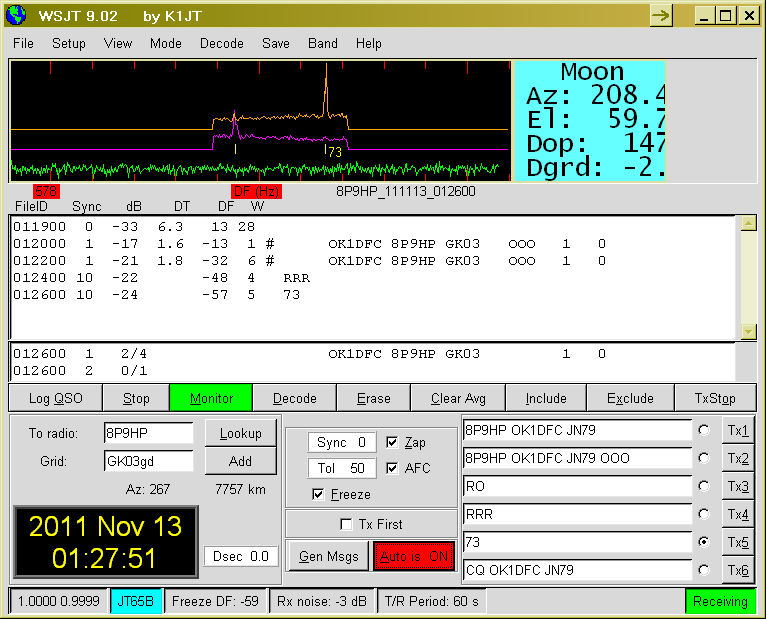Click the 8P9HP OK1DFC JN79 message field
Viewport: 766px width, 619px height.
point(577,430)
